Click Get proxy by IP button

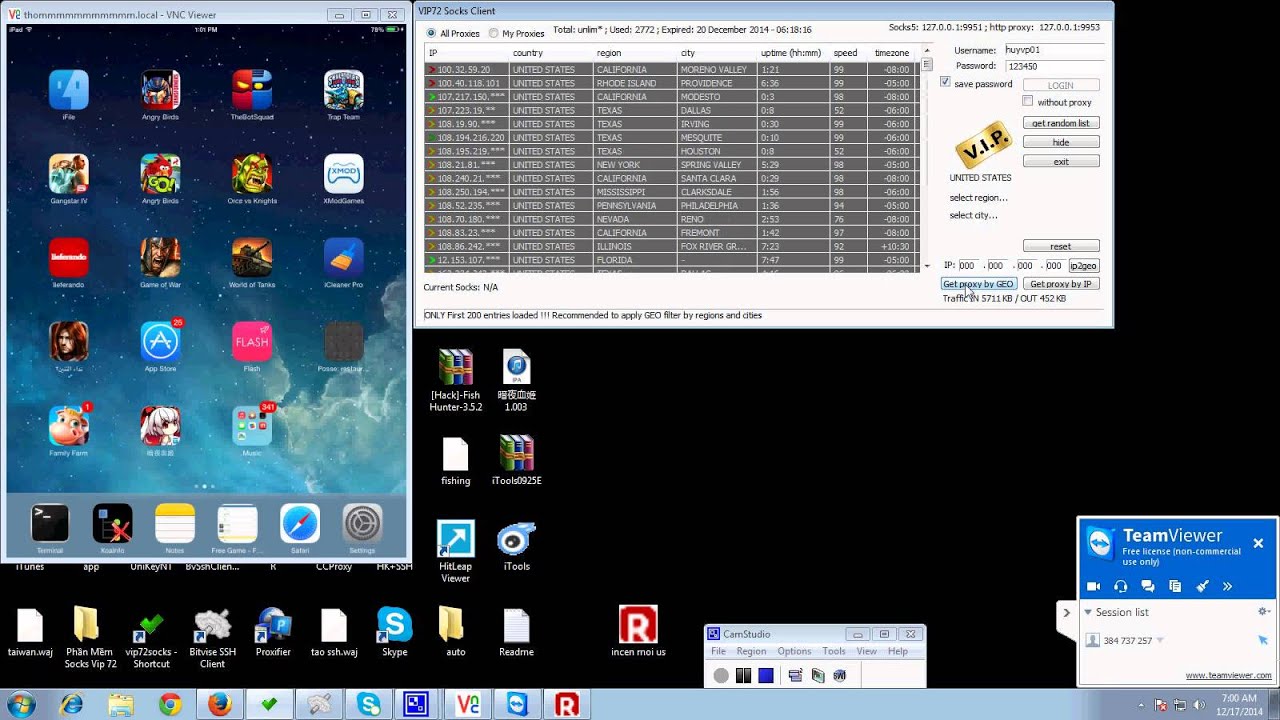point(1061,284)
